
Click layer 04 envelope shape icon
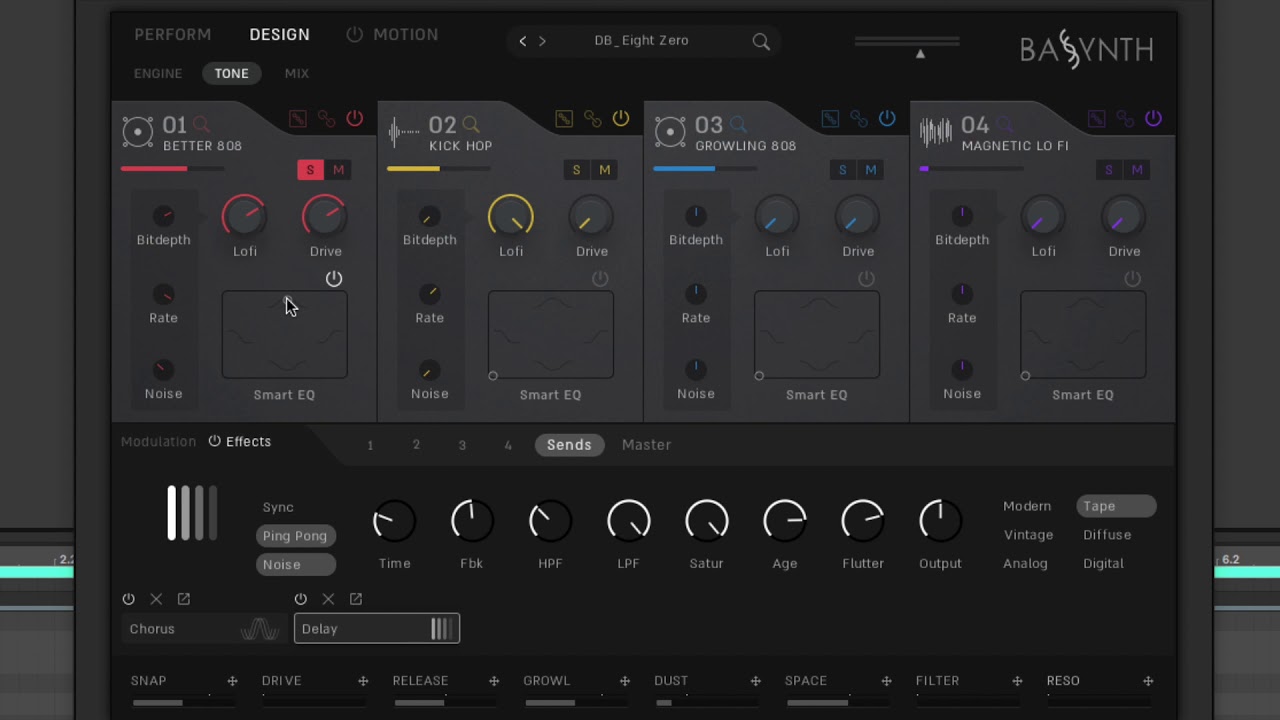[x=1096, y=119]
